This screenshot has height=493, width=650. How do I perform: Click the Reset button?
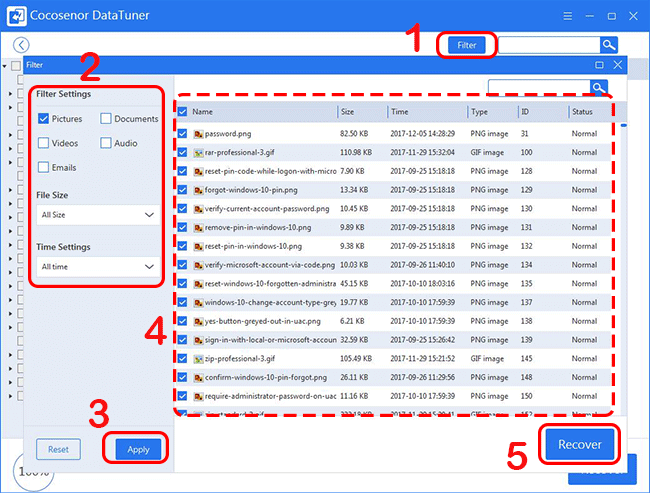tap(58, 449)
